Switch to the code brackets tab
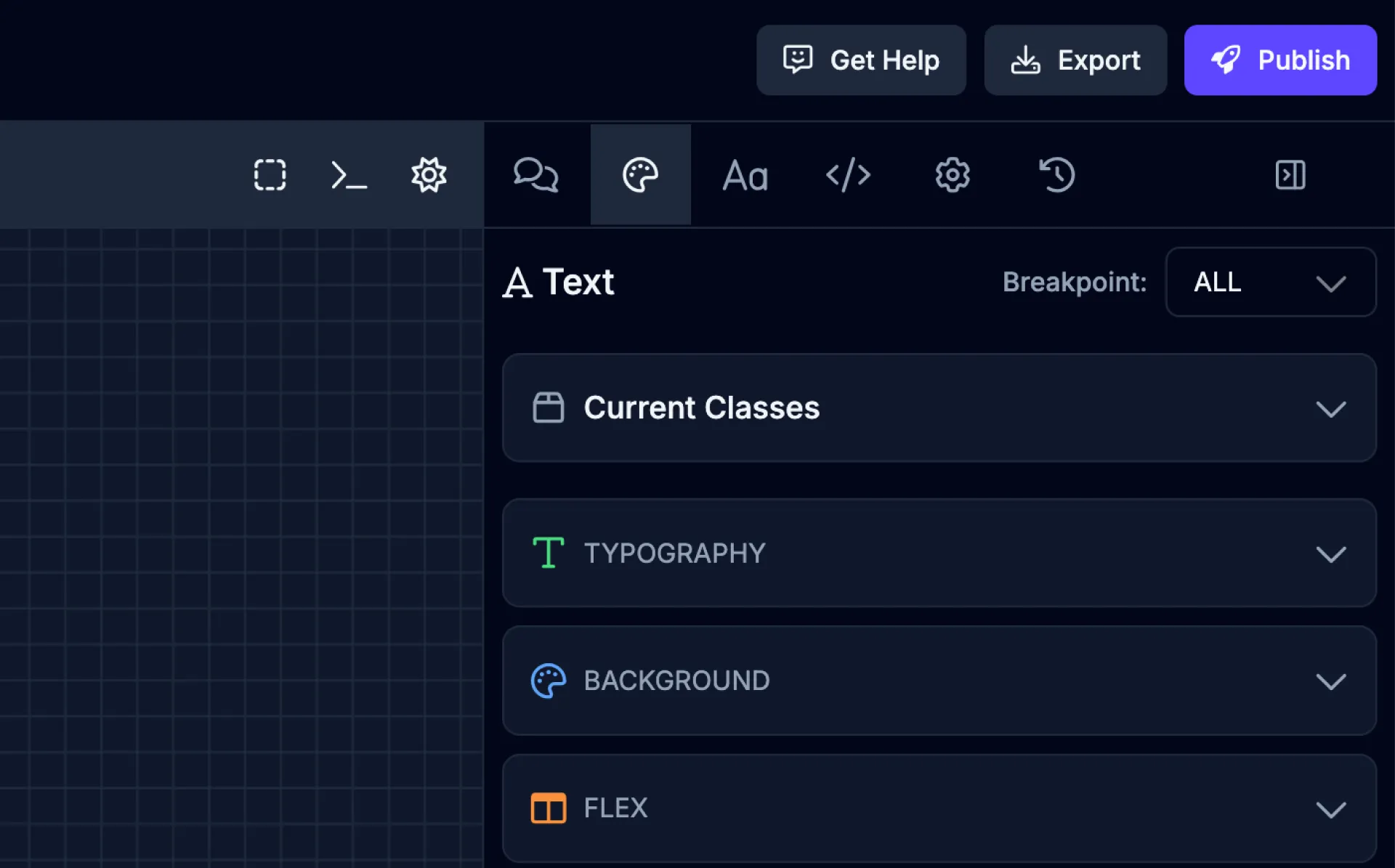This screenshot has height=868, width=1395. tap(848, 175)
